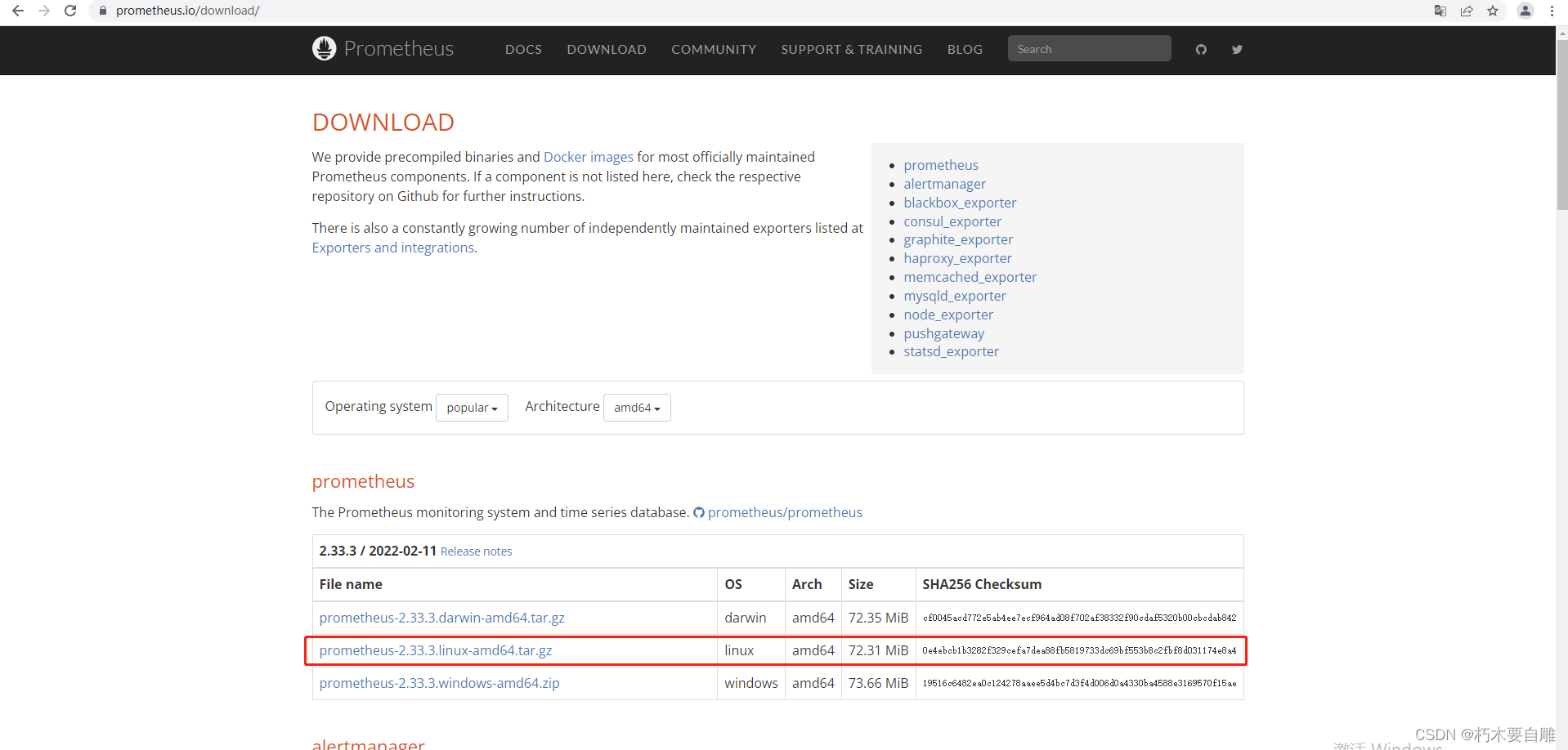Viewport: 1568px width, 750px height.
Task: Open Release notes for 2.33.3
Action: [476, 551]
